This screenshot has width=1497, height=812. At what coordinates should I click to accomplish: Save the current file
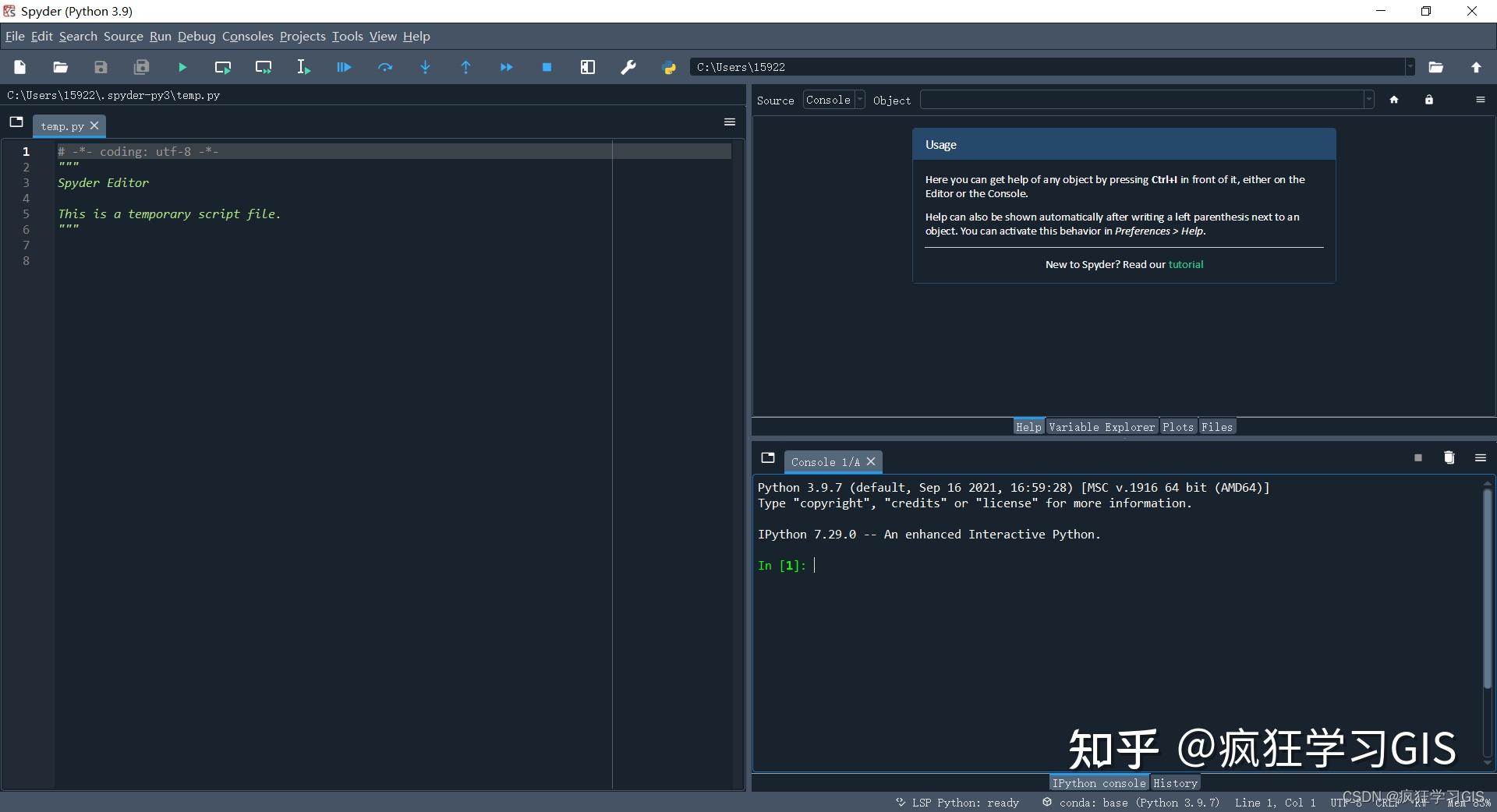(101, 67)
